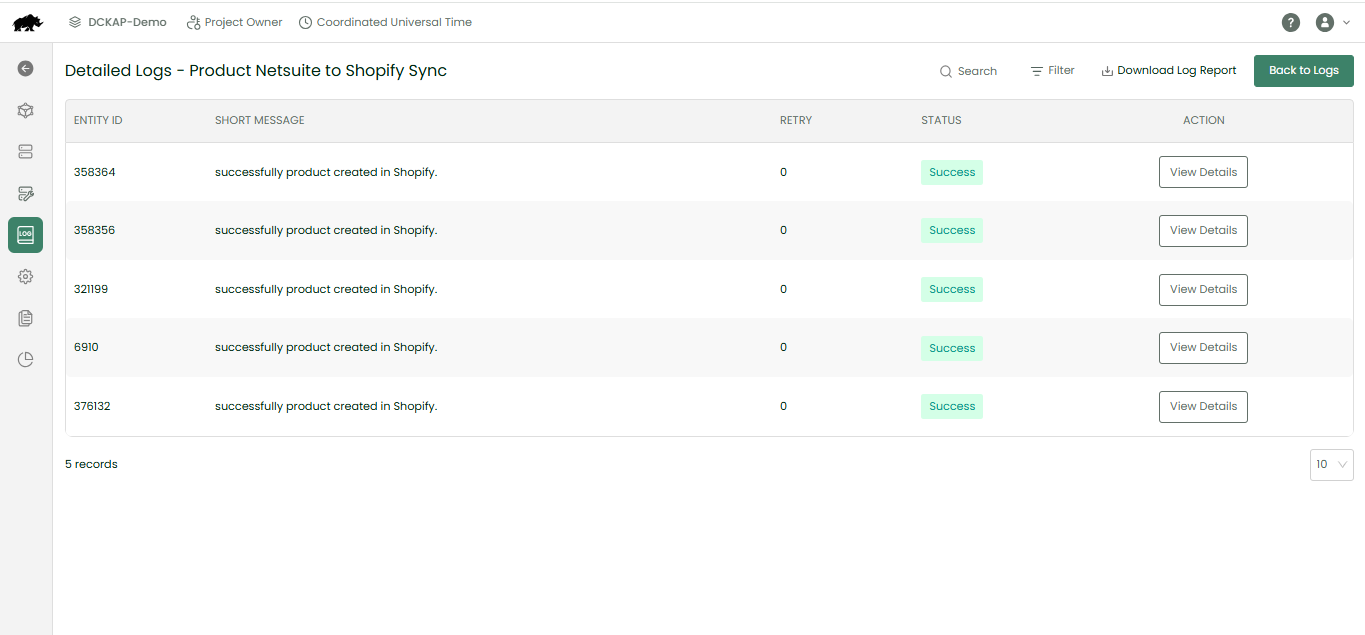Click entity ID 6910
The height and width of the screenshot is (635, 1365).
pyautogui.click(x=86, y=347)
